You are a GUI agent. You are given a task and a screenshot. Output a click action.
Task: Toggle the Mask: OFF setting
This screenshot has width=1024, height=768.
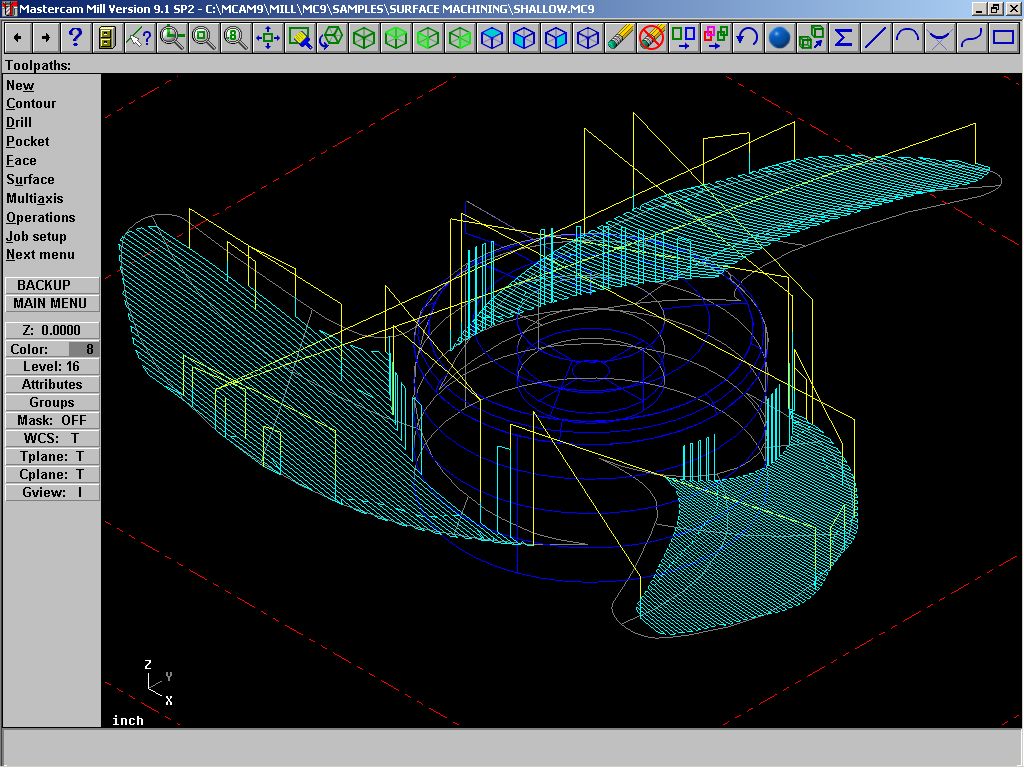52,420
